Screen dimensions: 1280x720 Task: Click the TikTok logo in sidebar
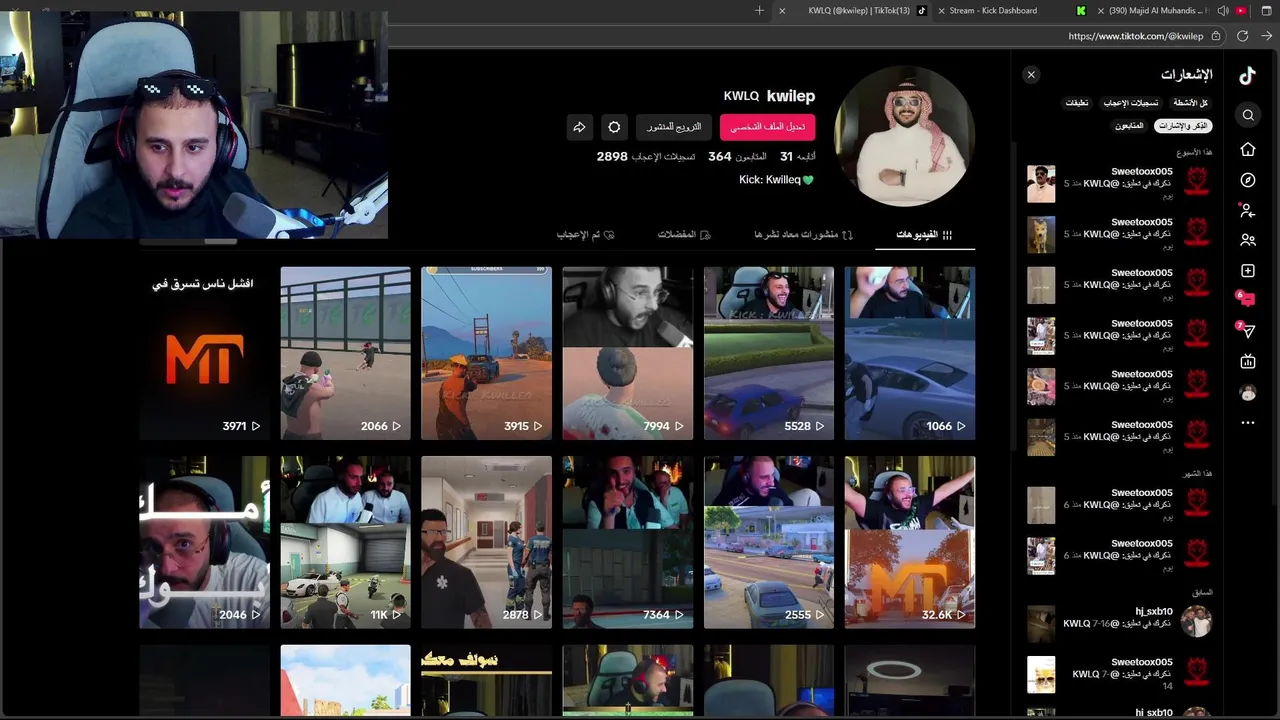pos(1247,75)
